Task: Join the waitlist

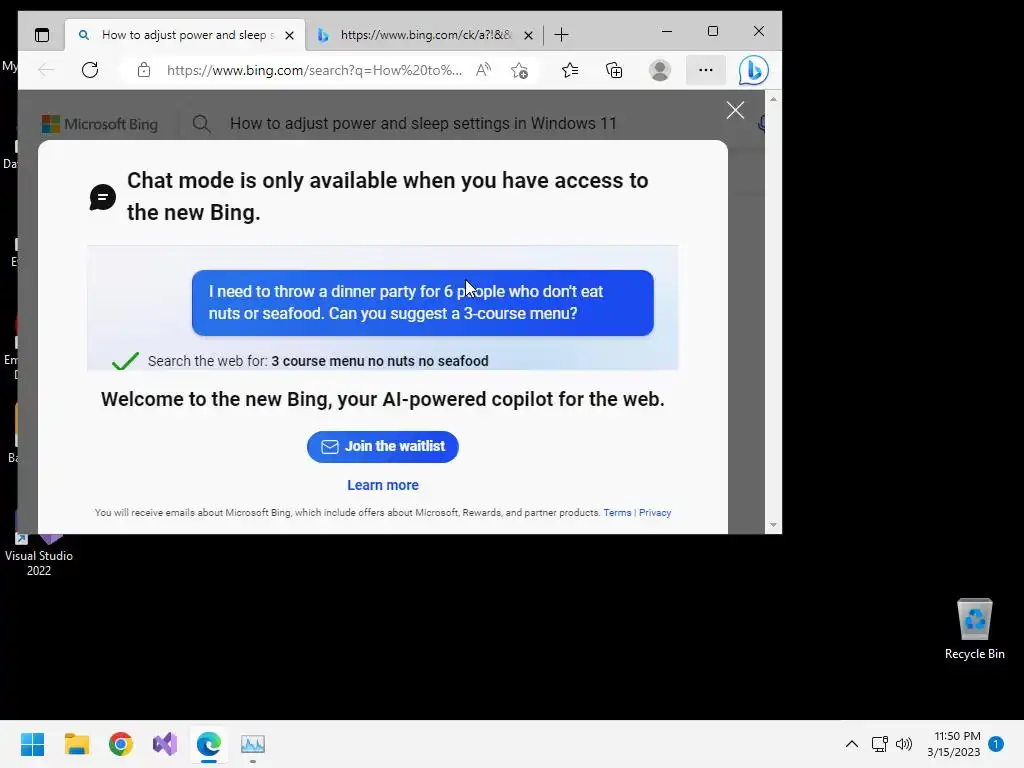Action: [x=383, y=447]
